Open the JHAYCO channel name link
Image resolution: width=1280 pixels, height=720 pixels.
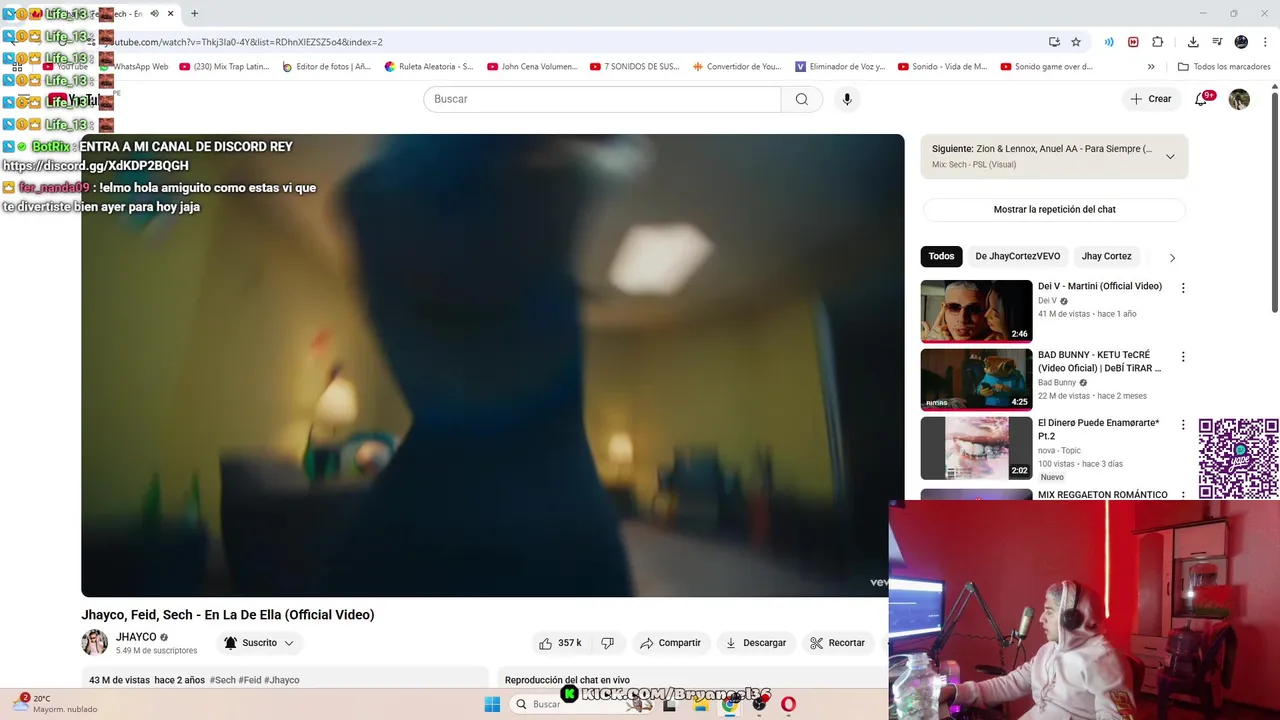tap(136, 637)
